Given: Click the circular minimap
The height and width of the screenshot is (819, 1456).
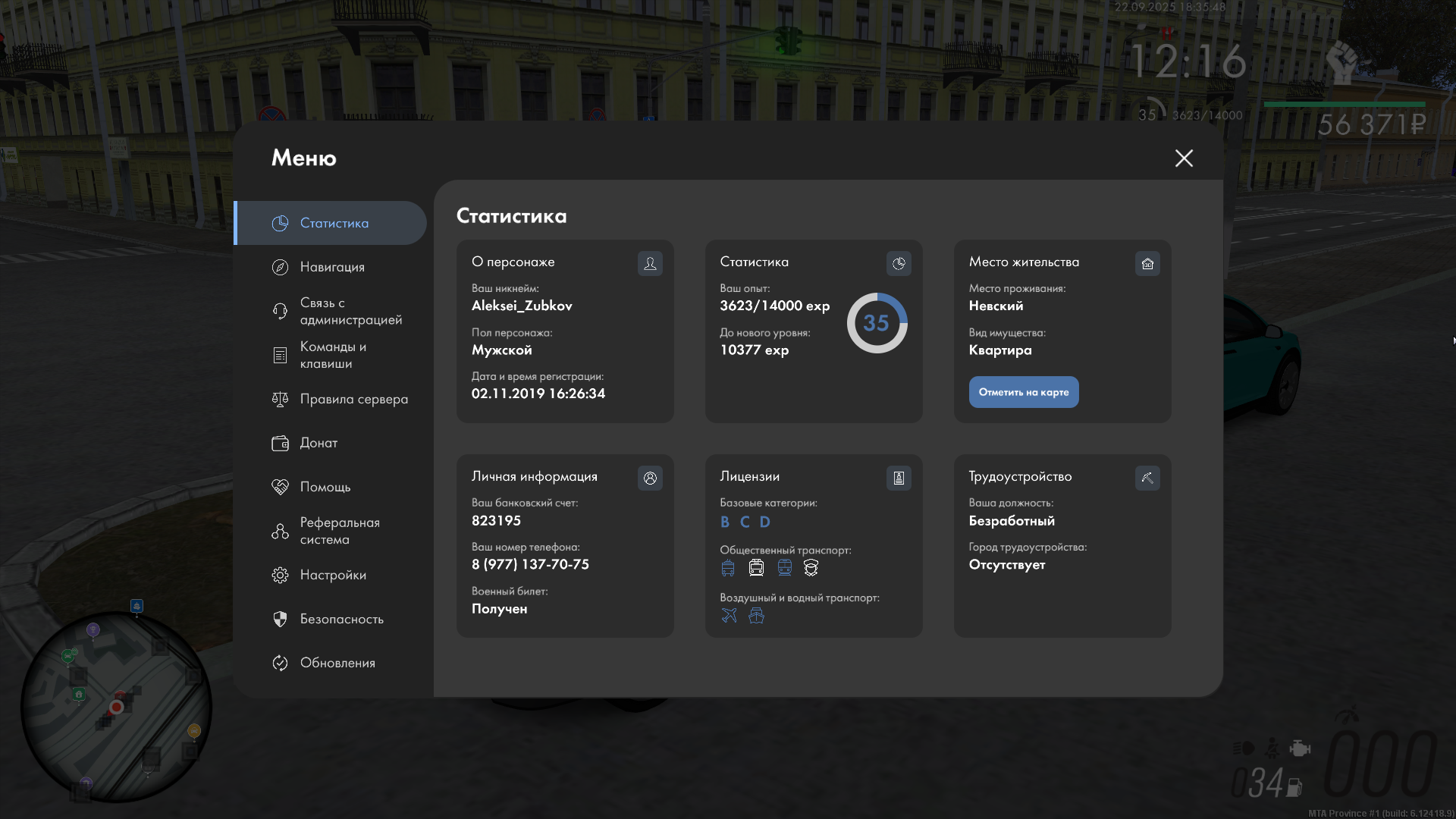Looking at the screenshot, I should (115, 707).
